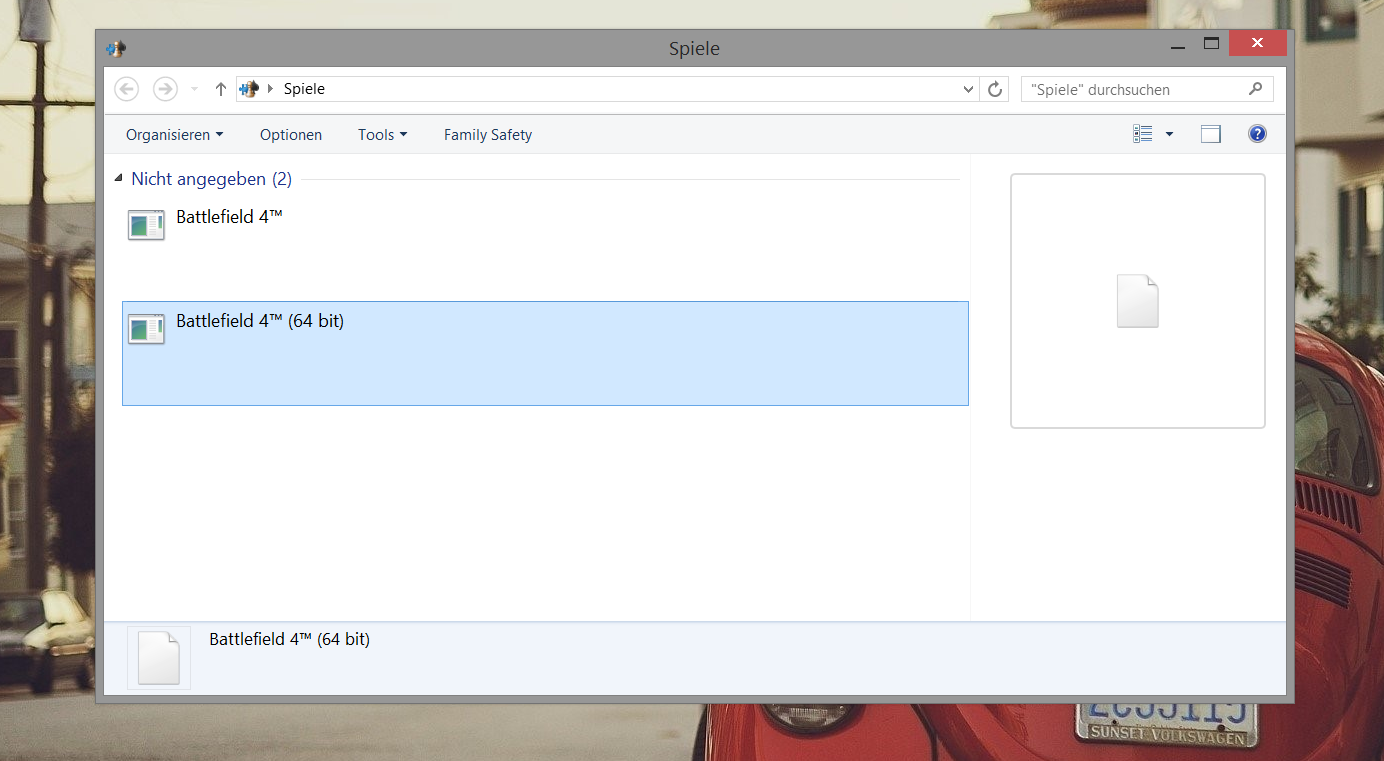1384x761 pixels.
Task: Change view with the view icon button
Action: click(1143, 134)
